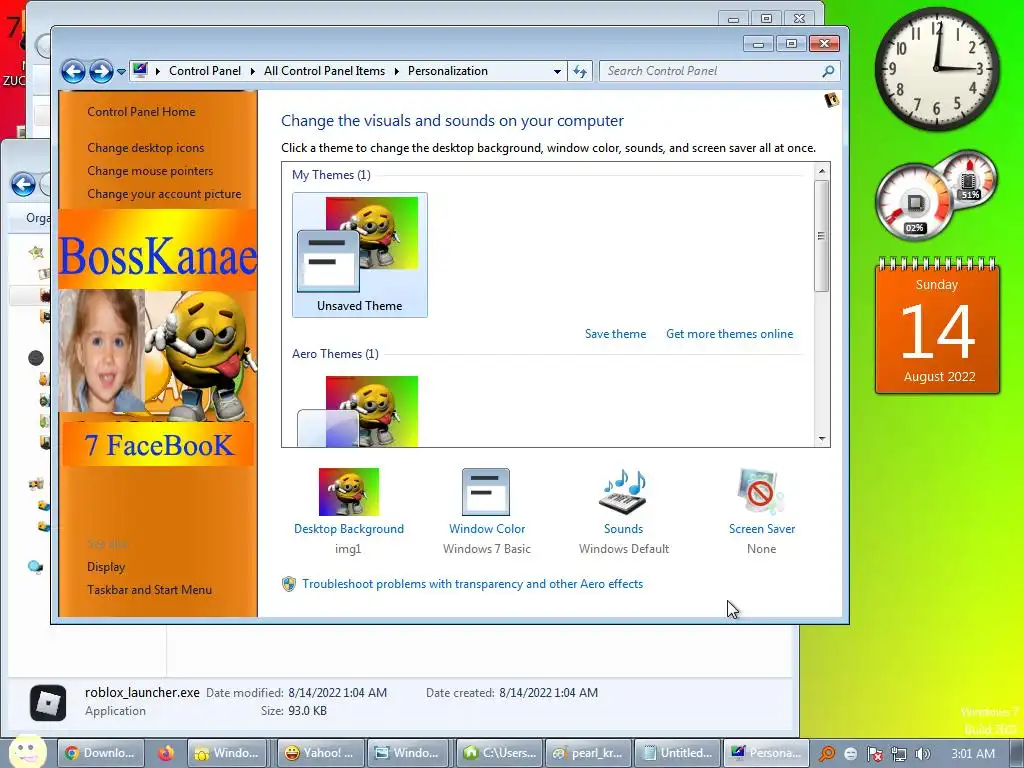
Task: Switch to Yahoo! taskbar button
Action: (320, 753)
